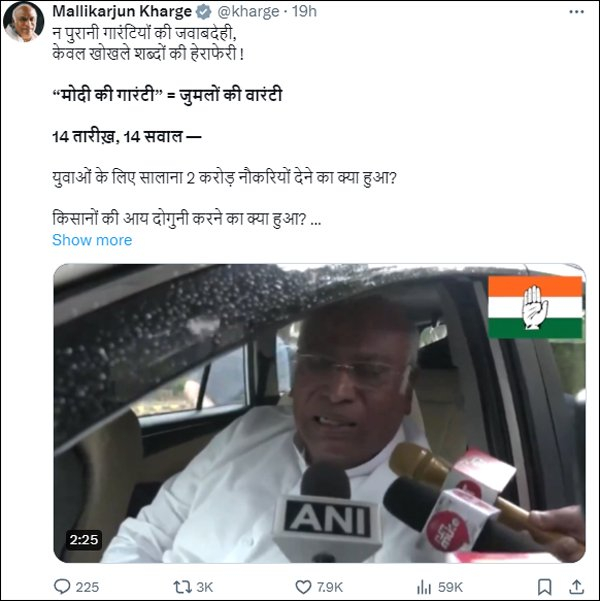Click the 3K reposts count
600x601 pixels.
(204, 587)
